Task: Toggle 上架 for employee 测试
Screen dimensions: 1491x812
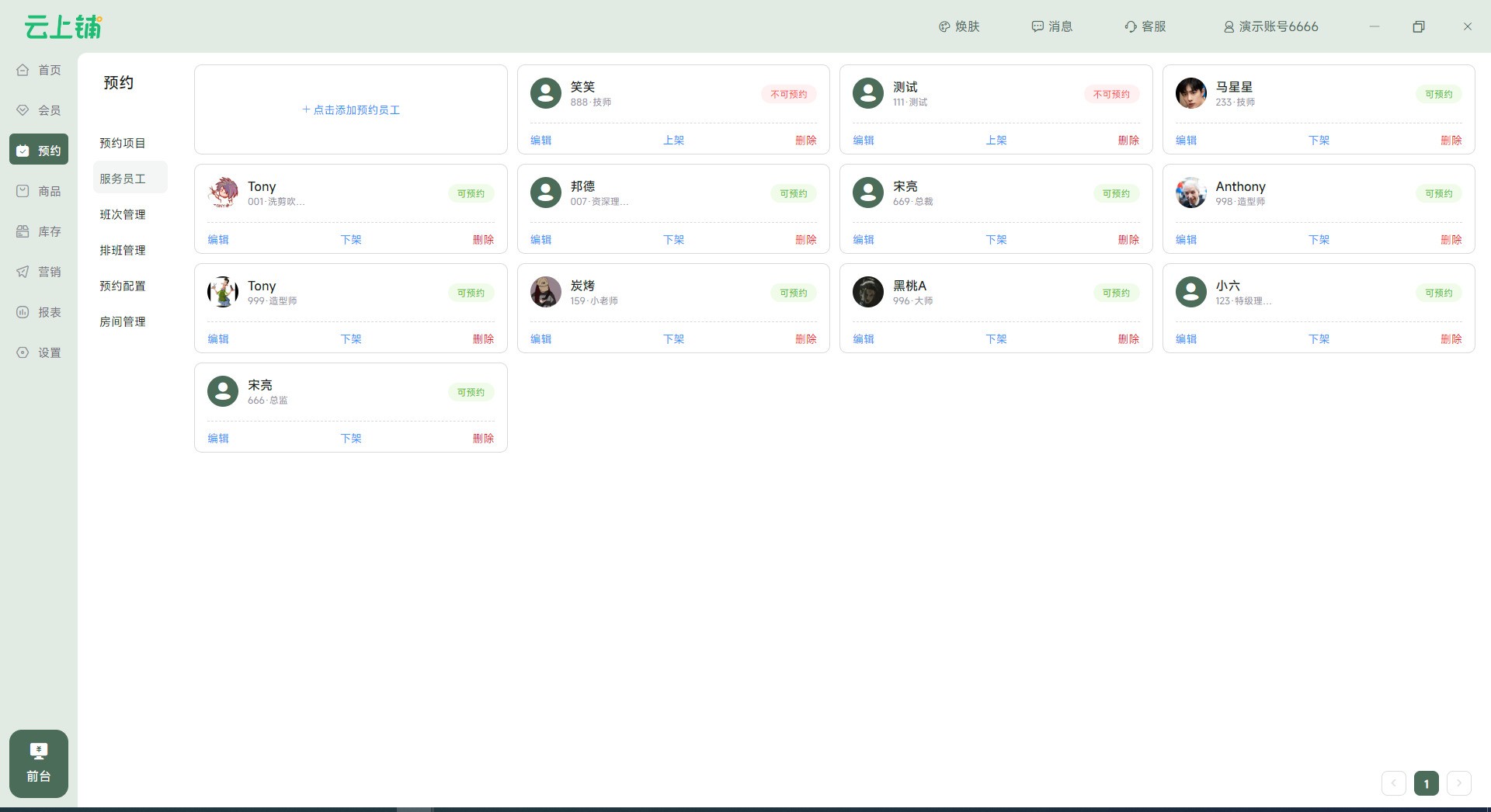Action: (996, 141)
